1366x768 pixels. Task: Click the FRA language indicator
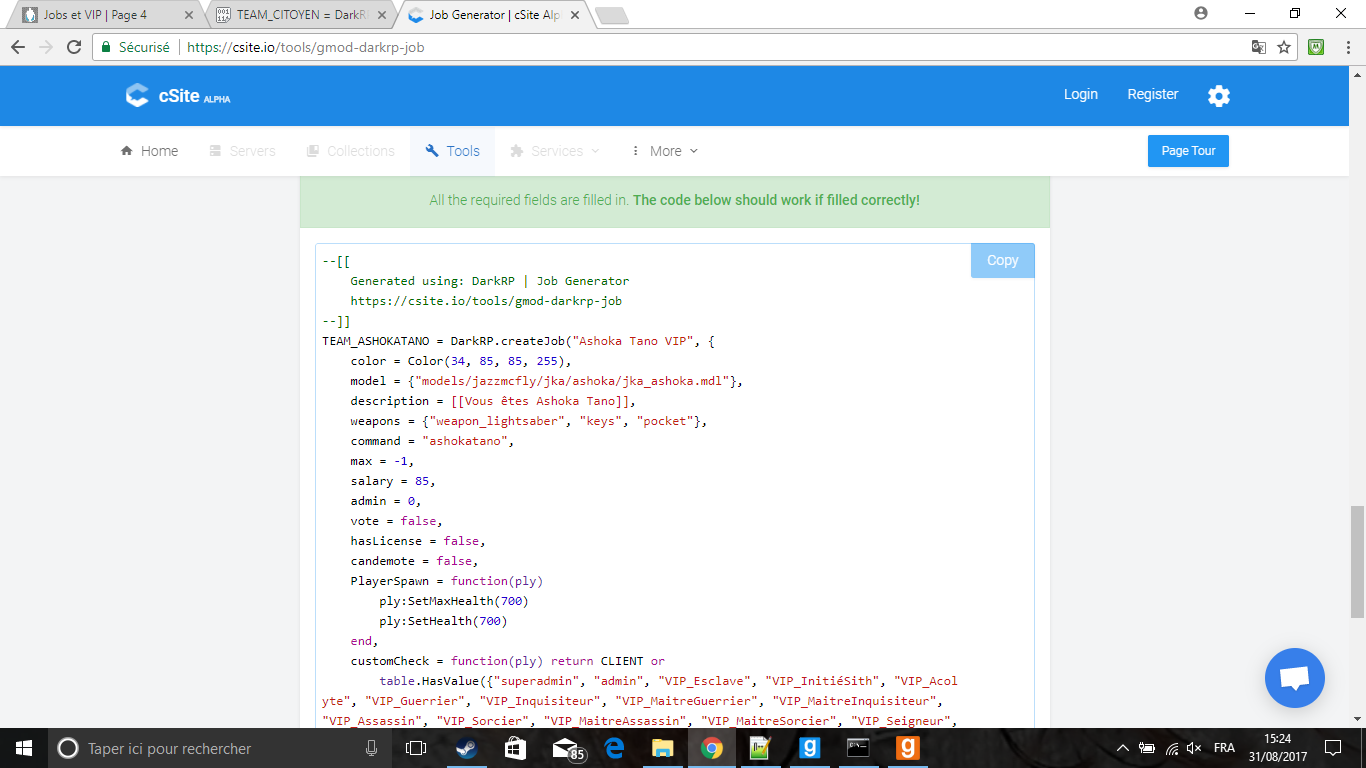pyautogui.click(x=1223, y=748)
